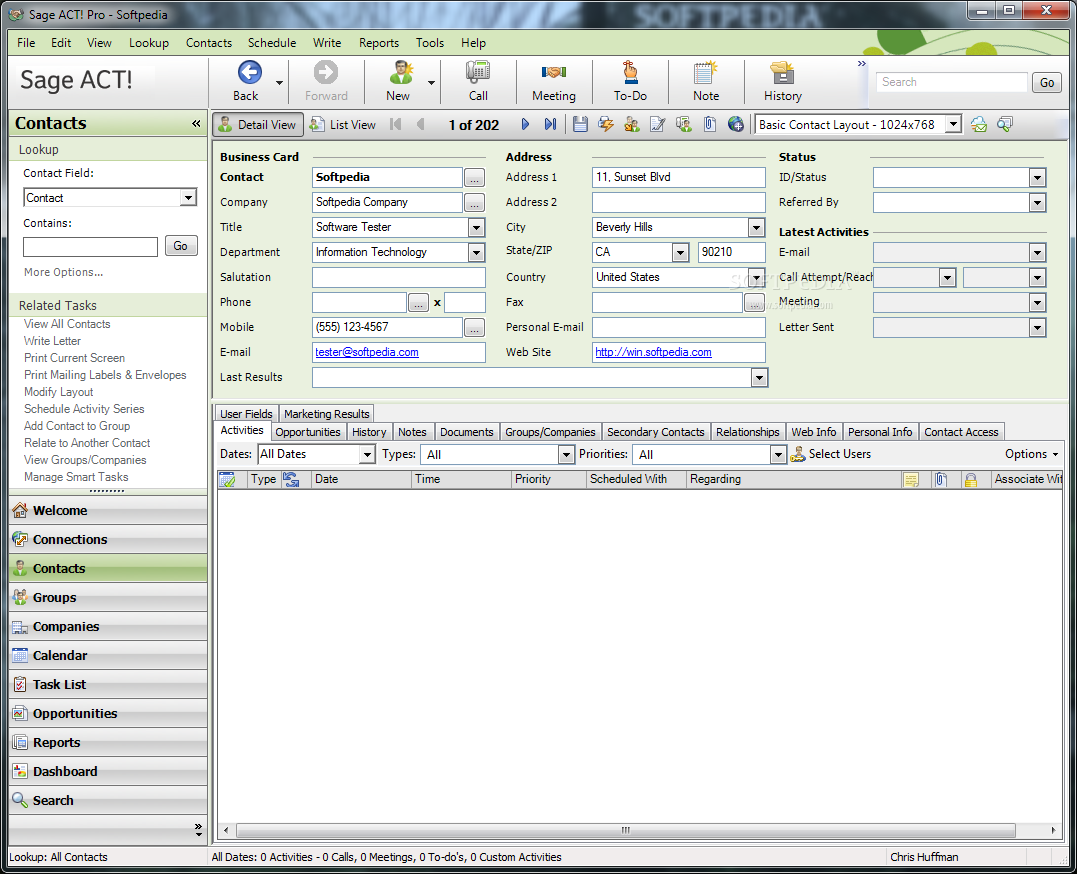
Task: Open the Marketing Results tab
Action: coord(327,414)
